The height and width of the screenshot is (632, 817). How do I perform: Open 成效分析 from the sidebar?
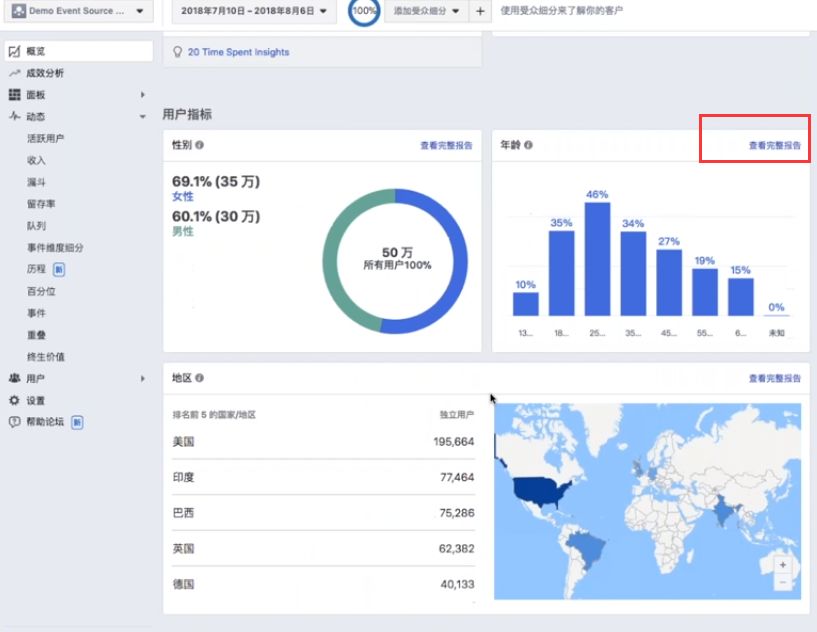coord(45,73)
